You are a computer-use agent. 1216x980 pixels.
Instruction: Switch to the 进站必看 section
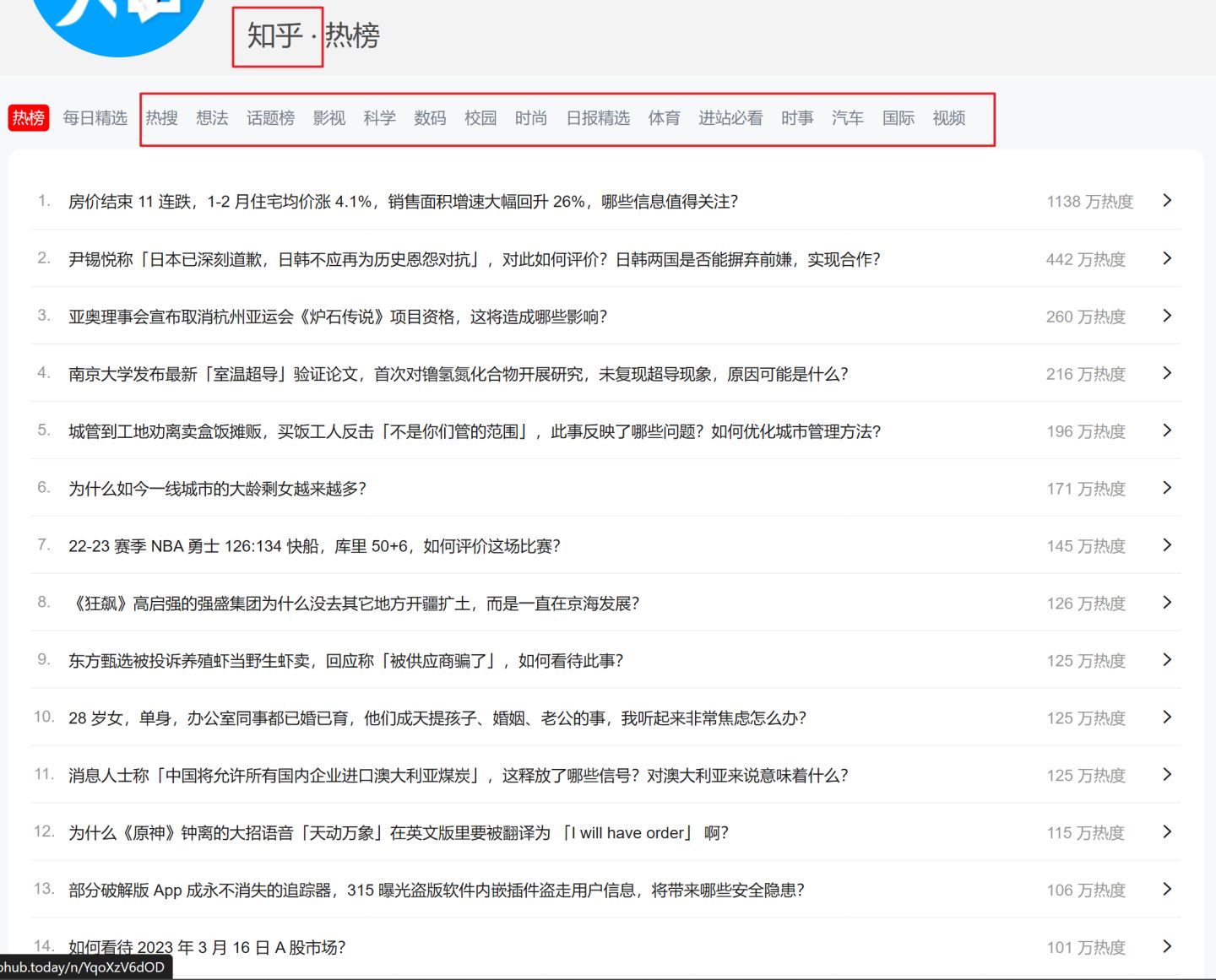point(730,118)
